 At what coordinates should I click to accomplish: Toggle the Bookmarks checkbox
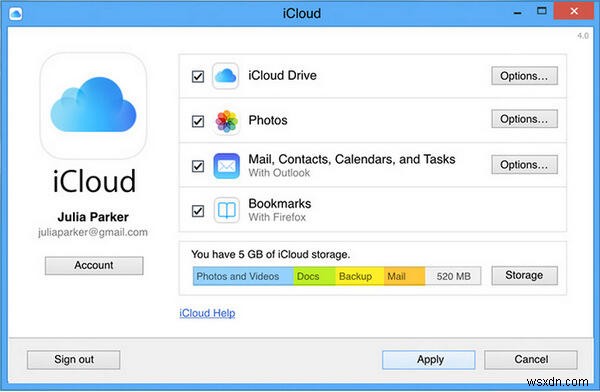pyautogui.click(x=198, y=211)
